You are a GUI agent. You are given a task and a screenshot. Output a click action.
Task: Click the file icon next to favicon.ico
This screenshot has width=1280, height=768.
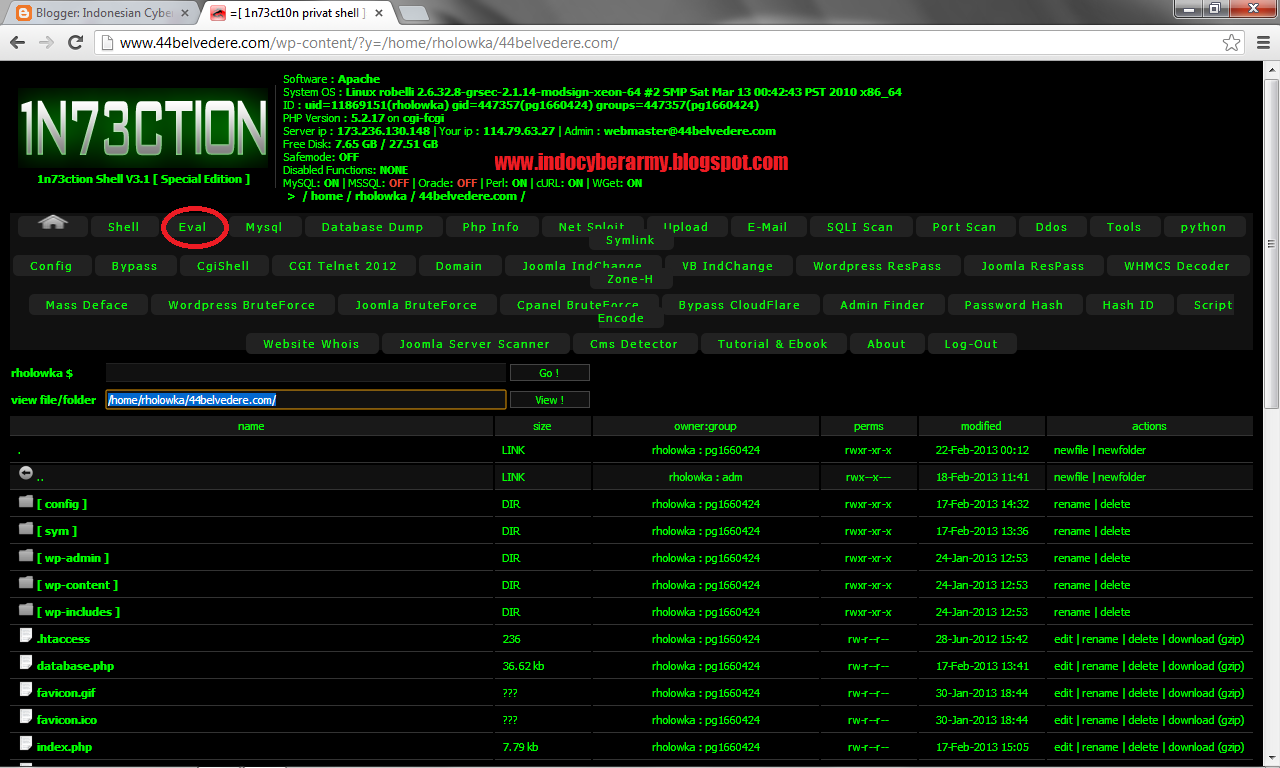click(x=26, y=717)
